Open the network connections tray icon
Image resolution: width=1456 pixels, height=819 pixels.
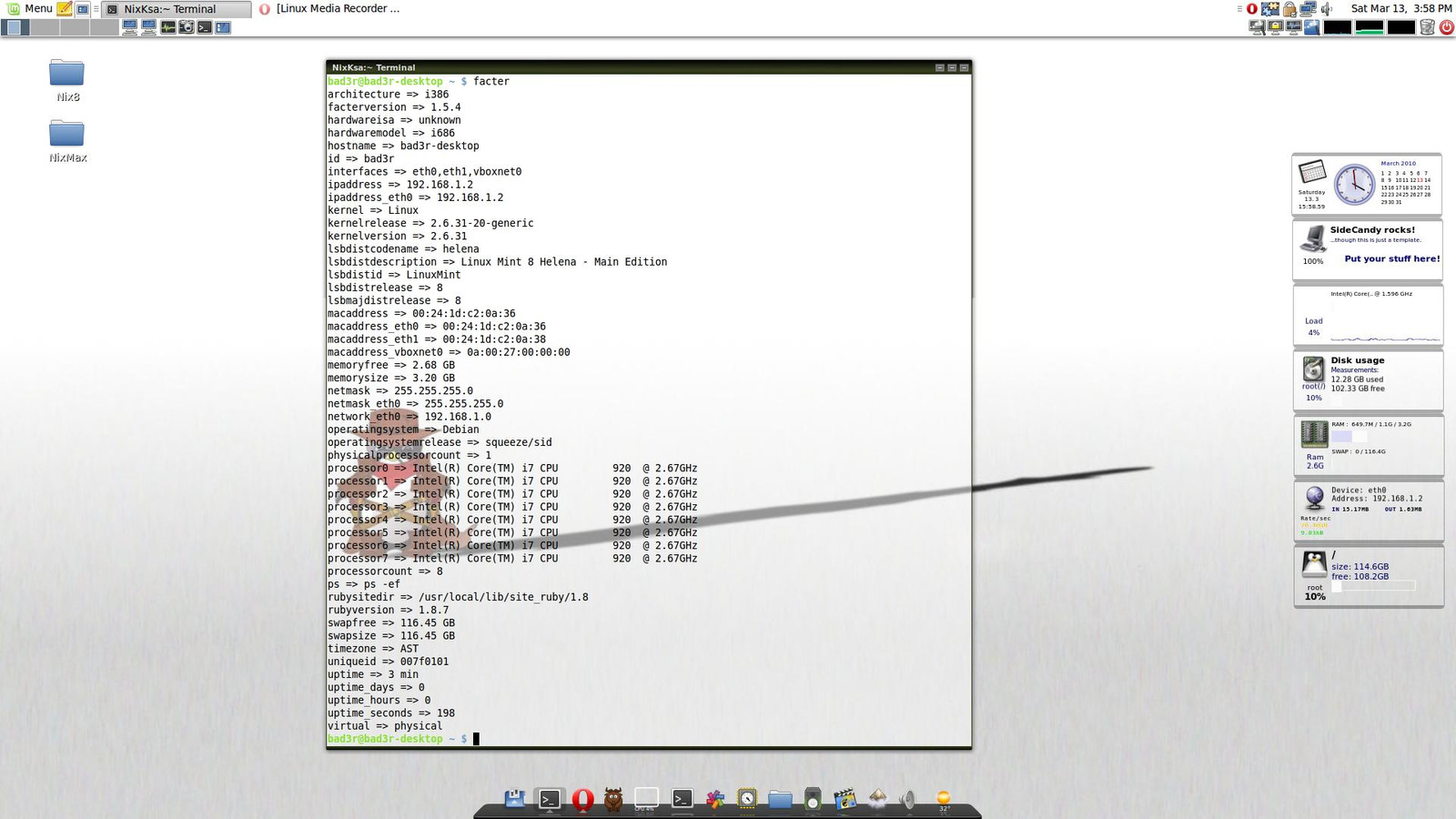click(1308, 9)
